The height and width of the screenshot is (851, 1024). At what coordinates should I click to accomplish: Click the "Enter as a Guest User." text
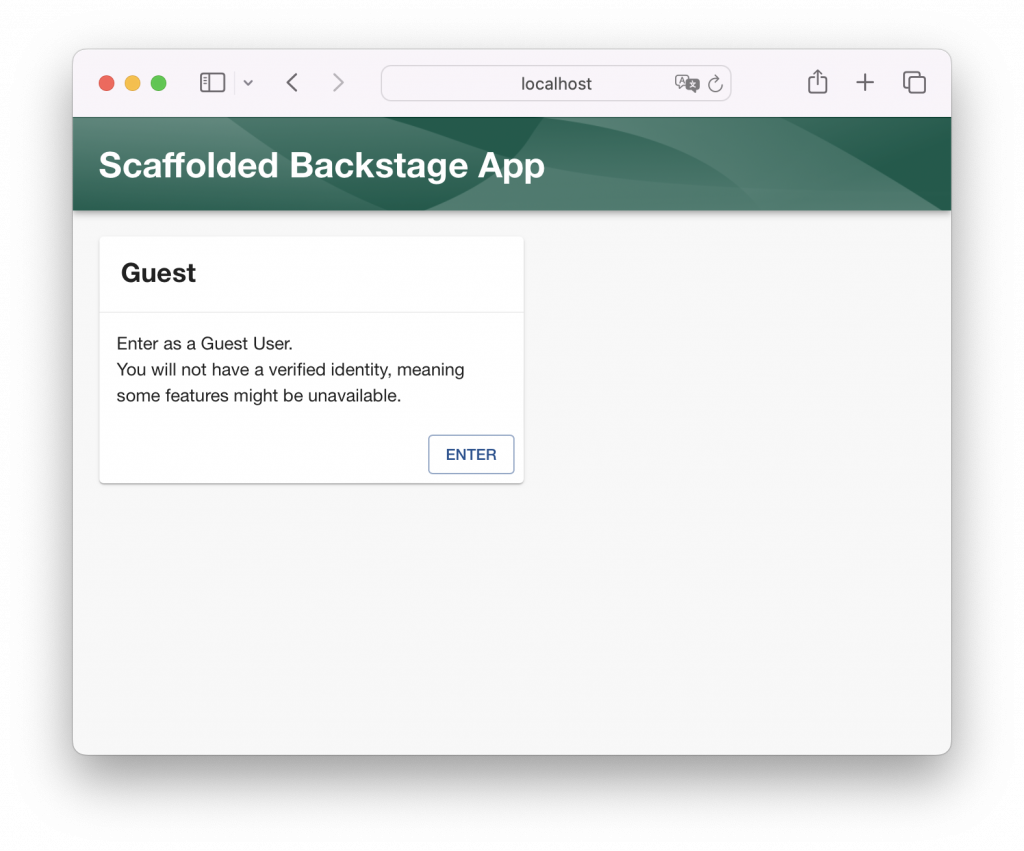[x=204, y=344]
